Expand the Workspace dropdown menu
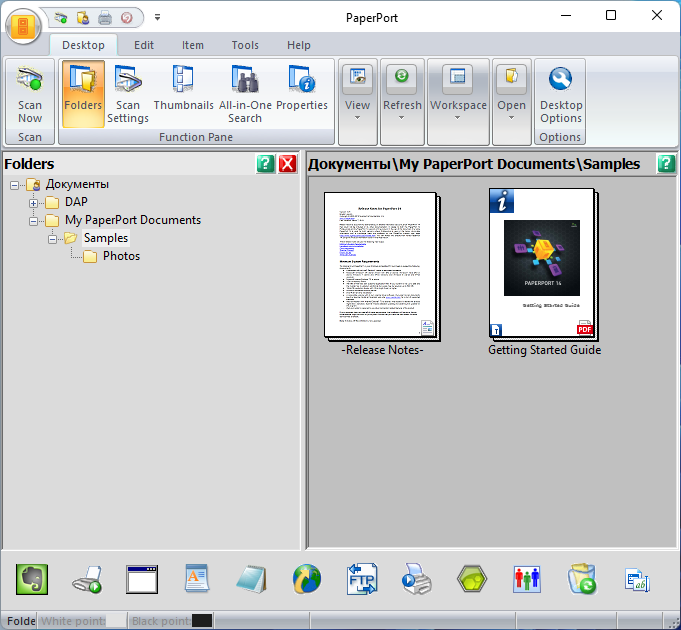Viewport: 681px width, 630px height. (x=458, y=105)
